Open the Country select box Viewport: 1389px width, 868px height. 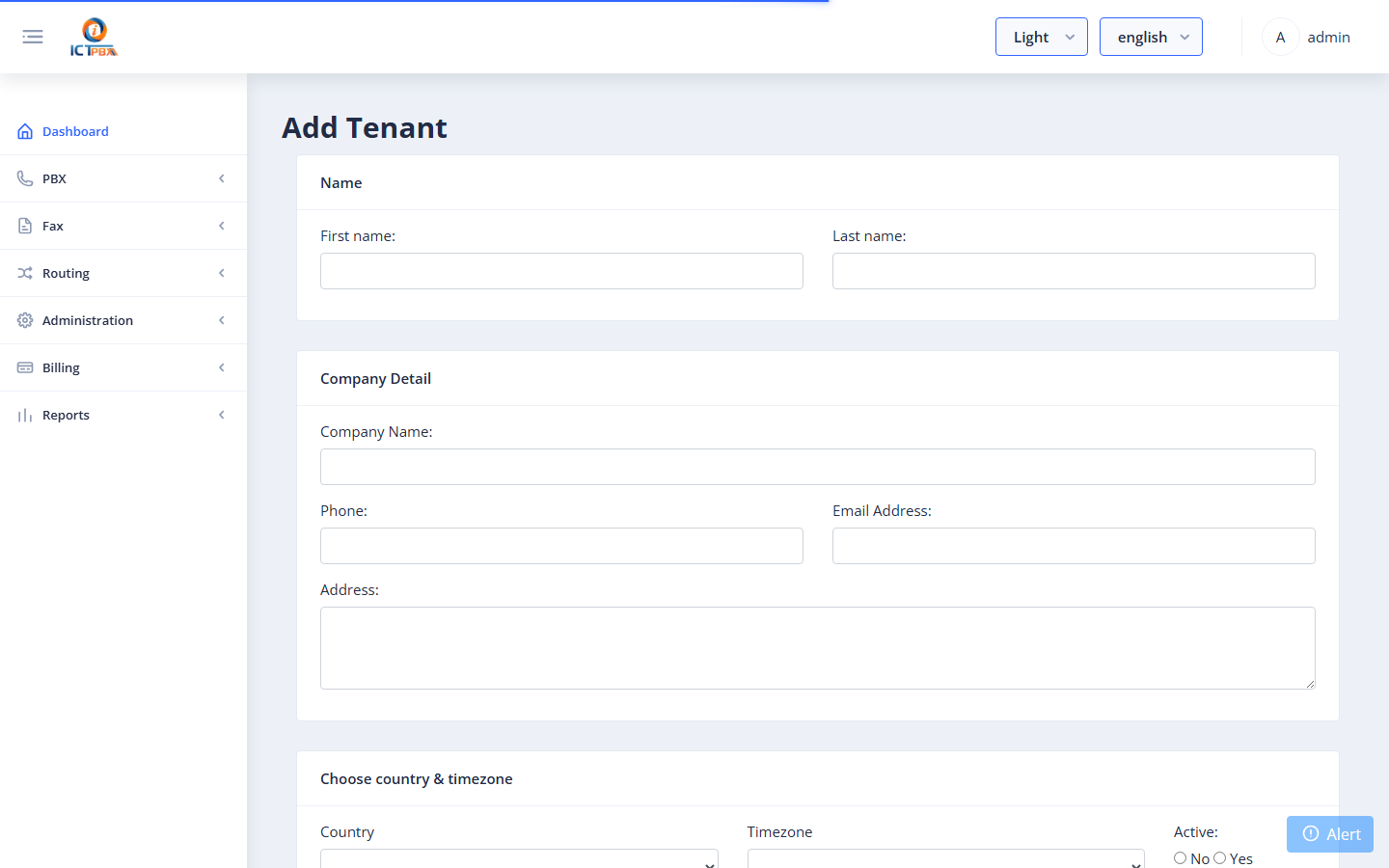[519, 858]
